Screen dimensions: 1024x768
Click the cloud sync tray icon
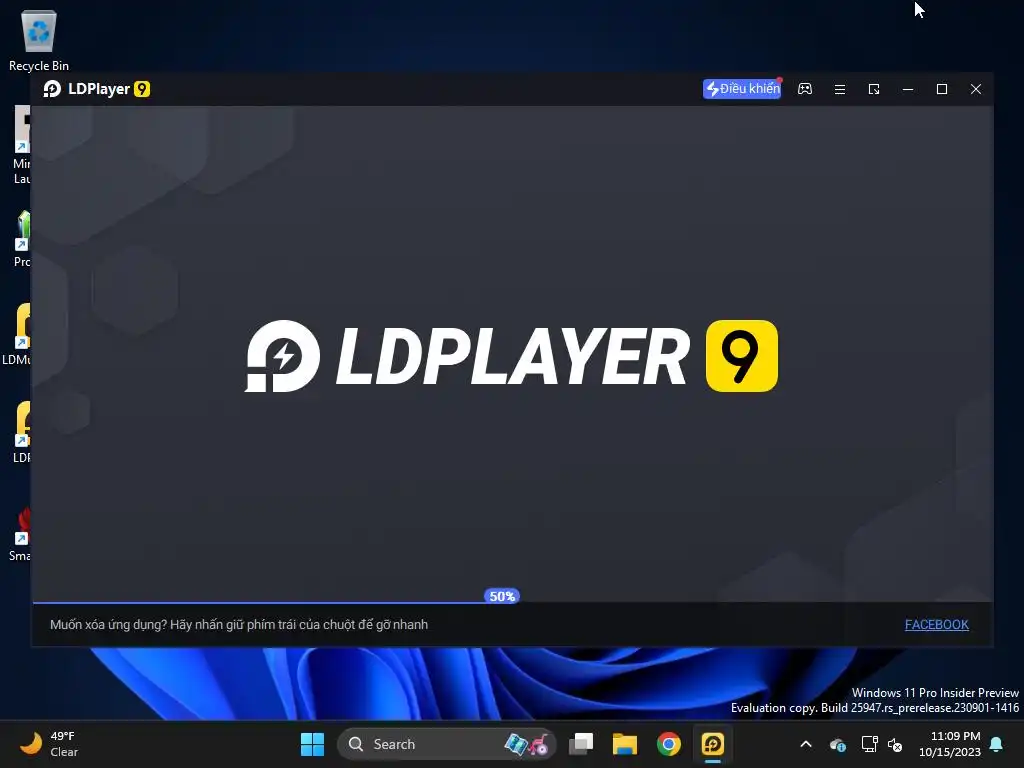tap(838, 744)
